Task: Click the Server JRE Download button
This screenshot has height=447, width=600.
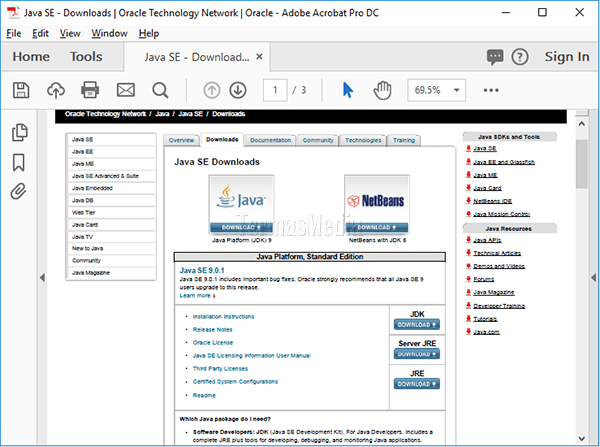Action: point(417,354)
